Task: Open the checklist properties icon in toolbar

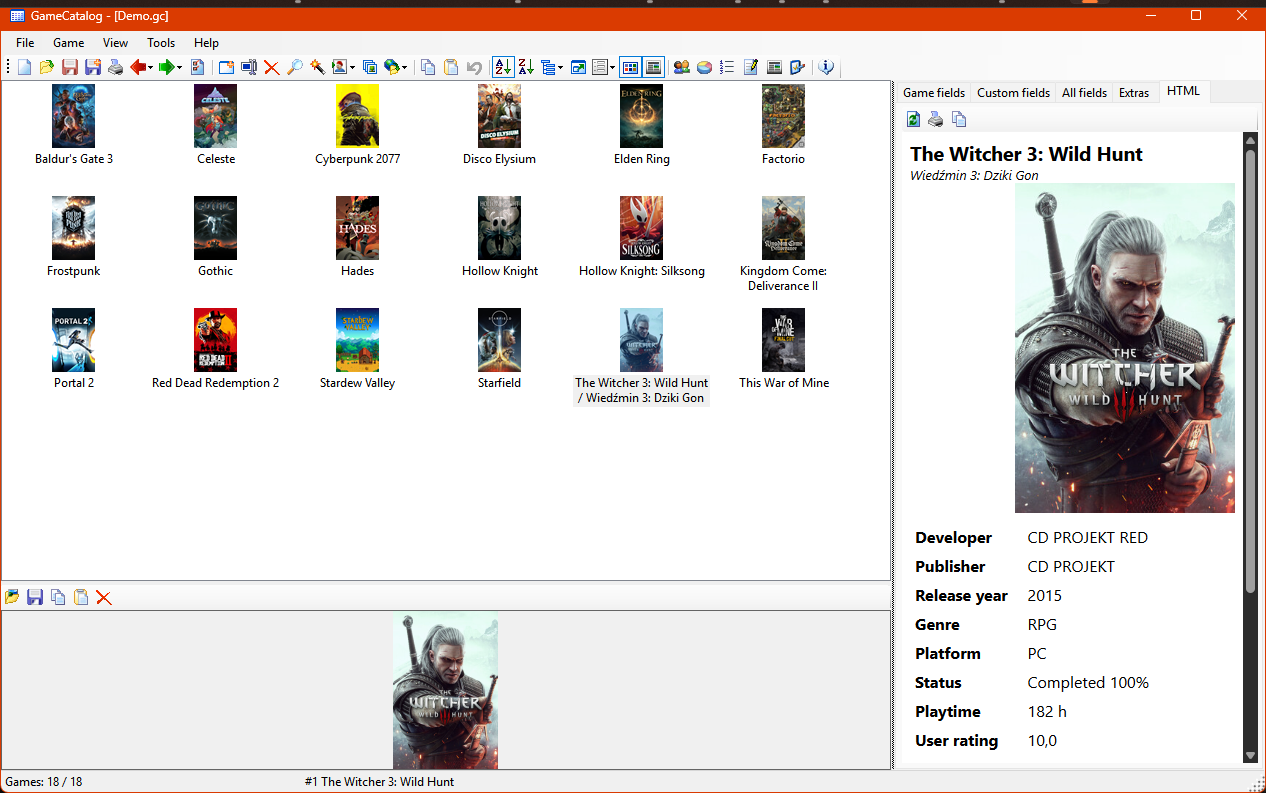Action: (x=198, y=67)
